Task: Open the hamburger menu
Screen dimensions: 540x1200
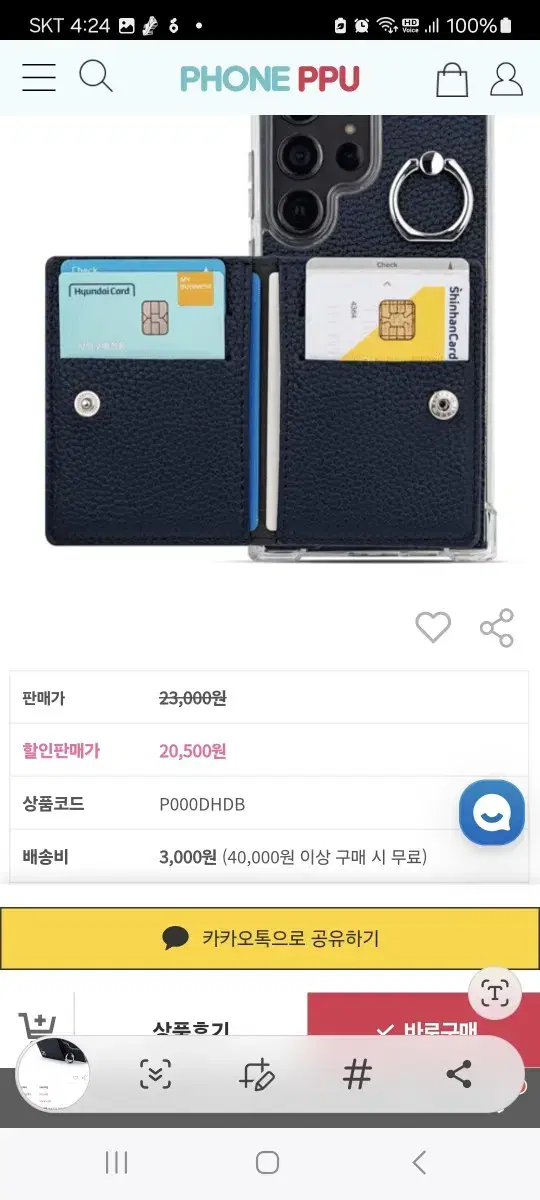Action: tap(39, 78)
